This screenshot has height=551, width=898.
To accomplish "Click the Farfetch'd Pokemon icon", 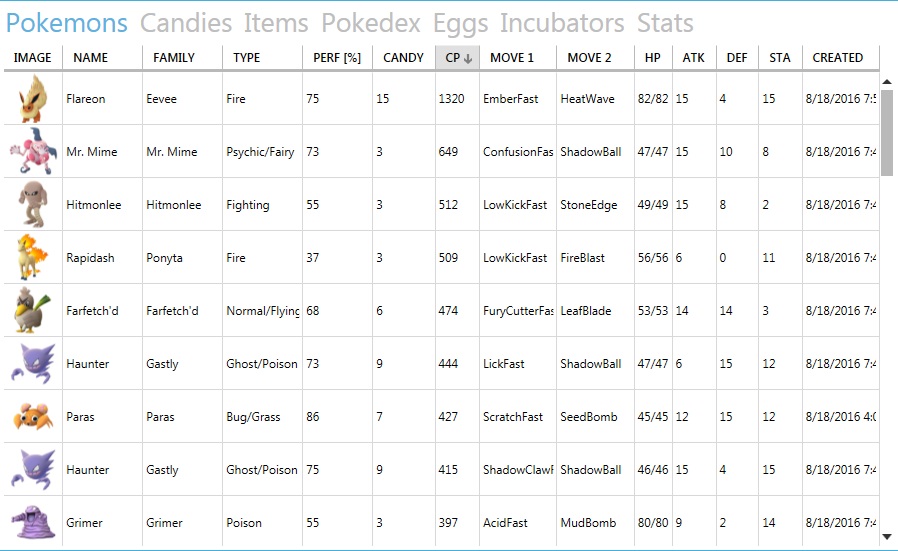I will pos(33,310).
